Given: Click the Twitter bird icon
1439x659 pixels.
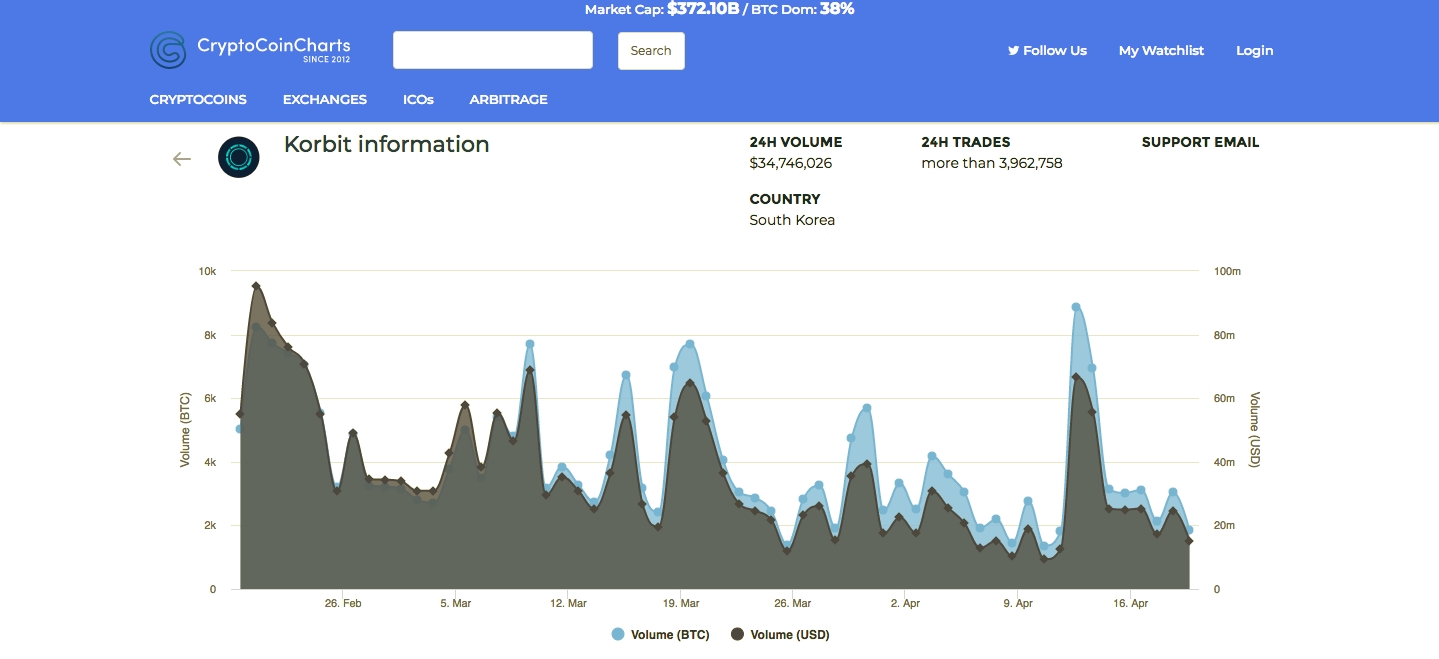Looking at the screenshot, I should click(1013, 50).
